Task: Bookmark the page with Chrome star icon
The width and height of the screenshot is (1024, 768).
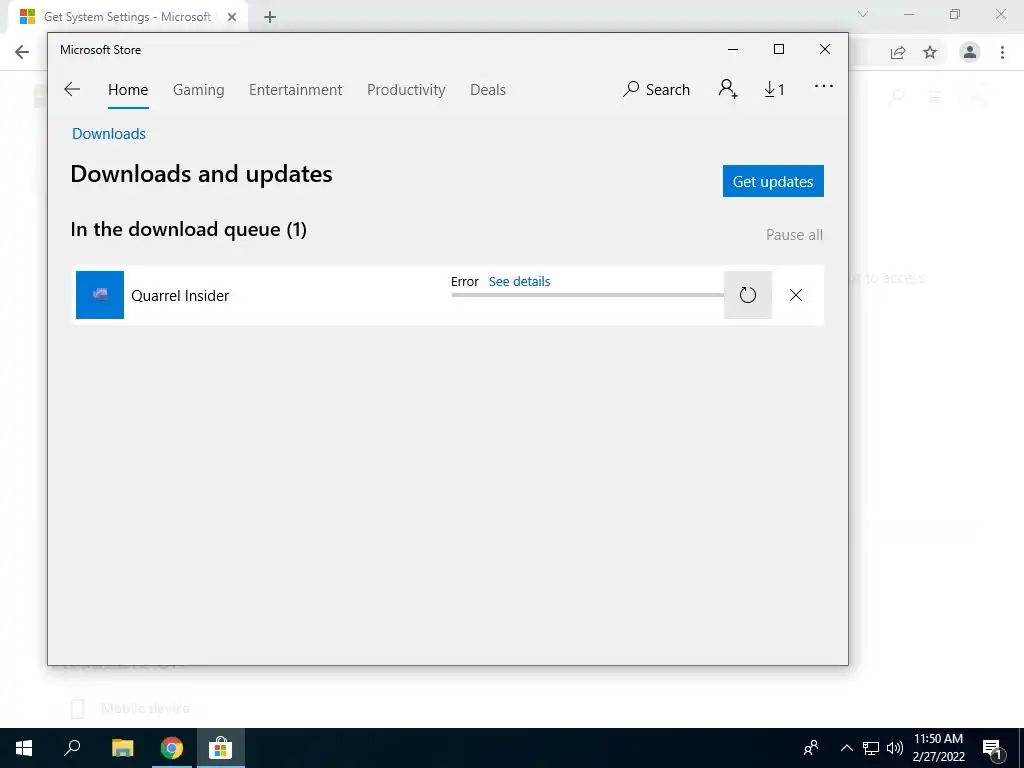Action: pos(930,52)
